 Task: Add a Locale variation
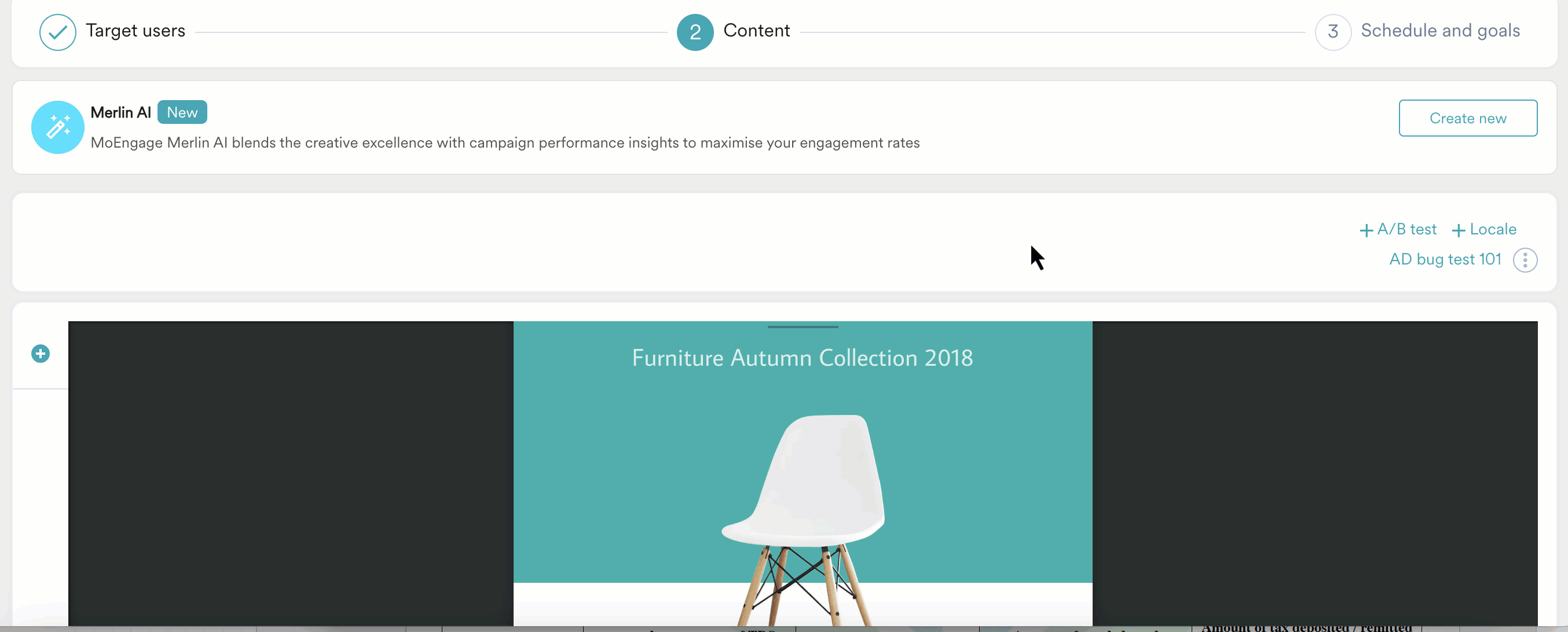1484,229
